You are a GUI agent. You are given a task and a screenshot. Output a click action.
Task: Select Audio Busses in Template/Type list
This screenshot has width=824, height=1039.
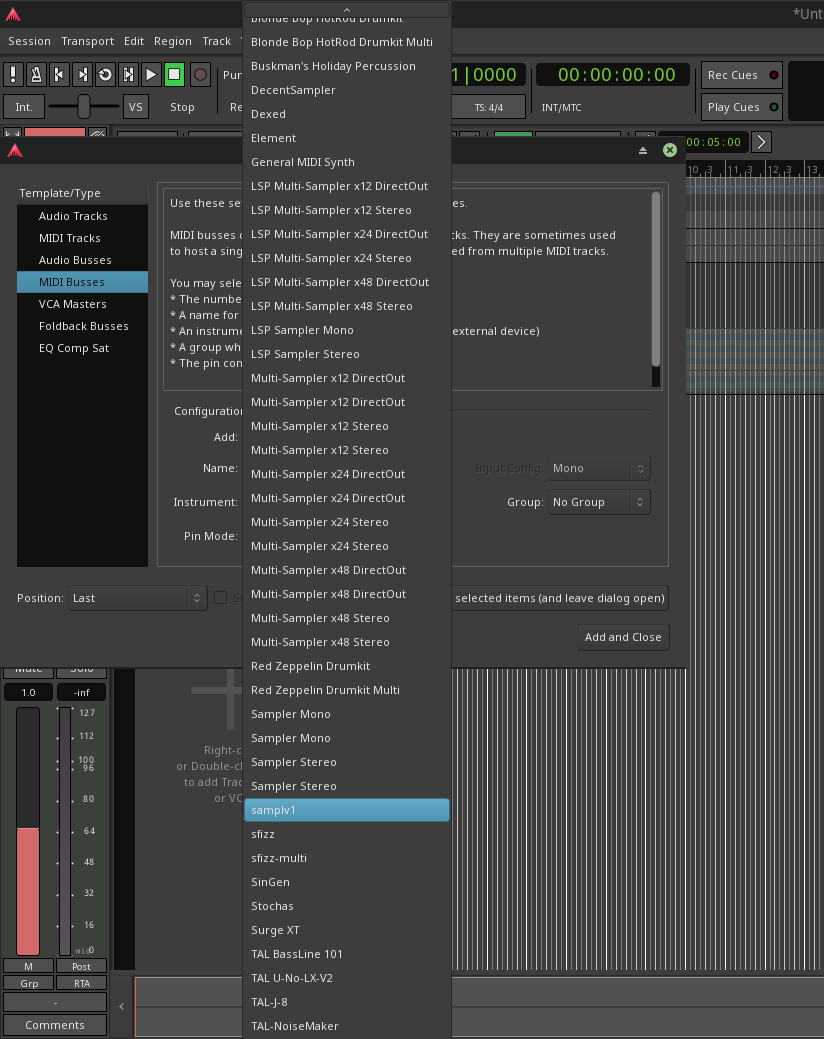[75, 260]
